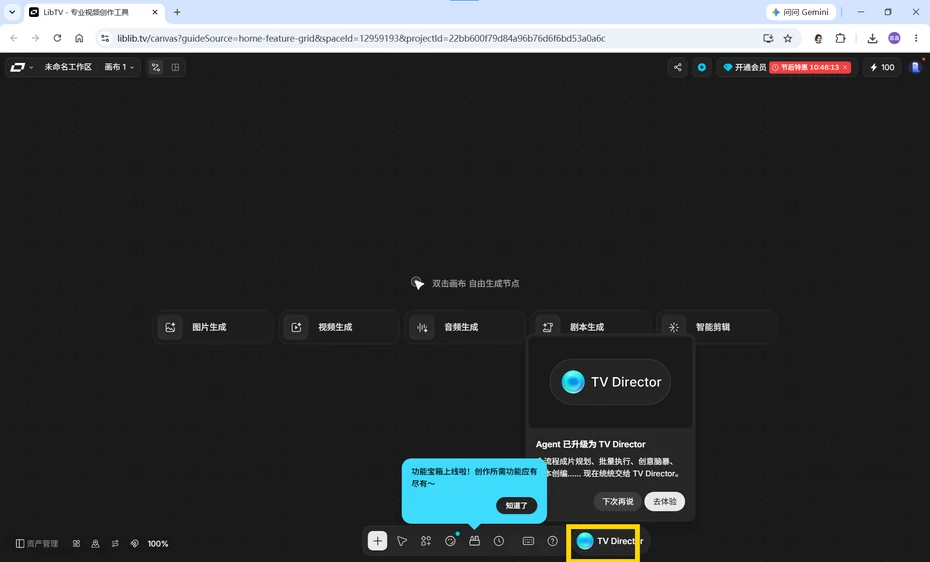Click the swap arrows icon in the bottom-left bar
Image resolution: width=930 pixels, height=562 pixels.
point(115,544)
